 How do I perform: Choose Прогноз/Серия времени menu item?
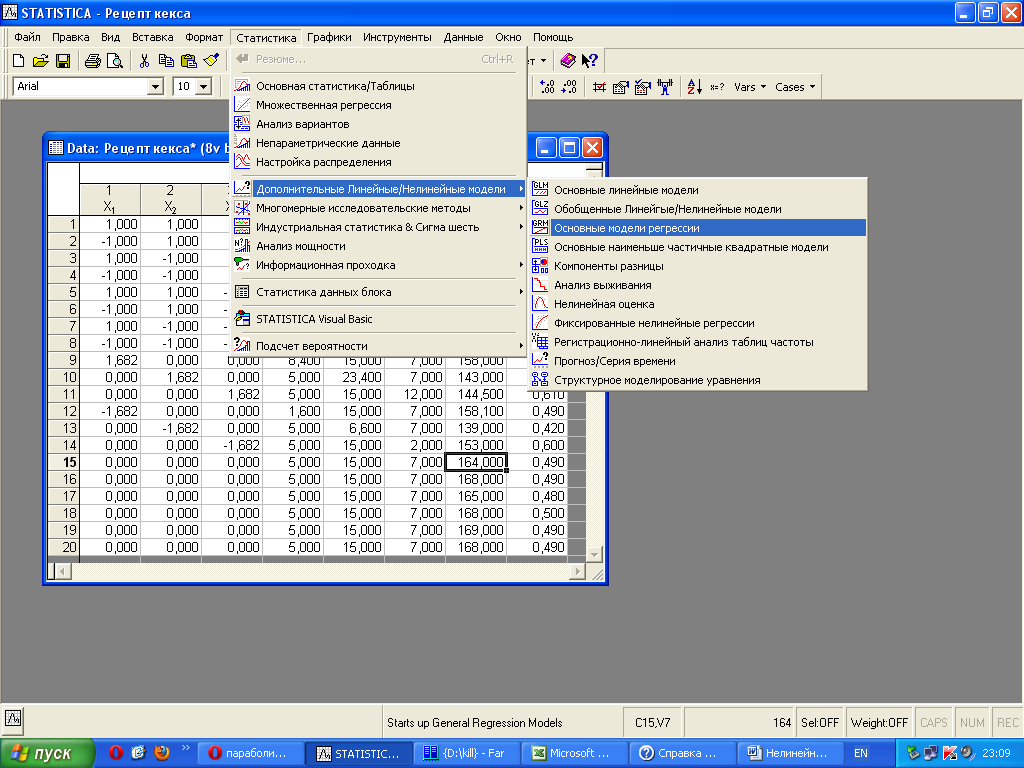point(697,360)
